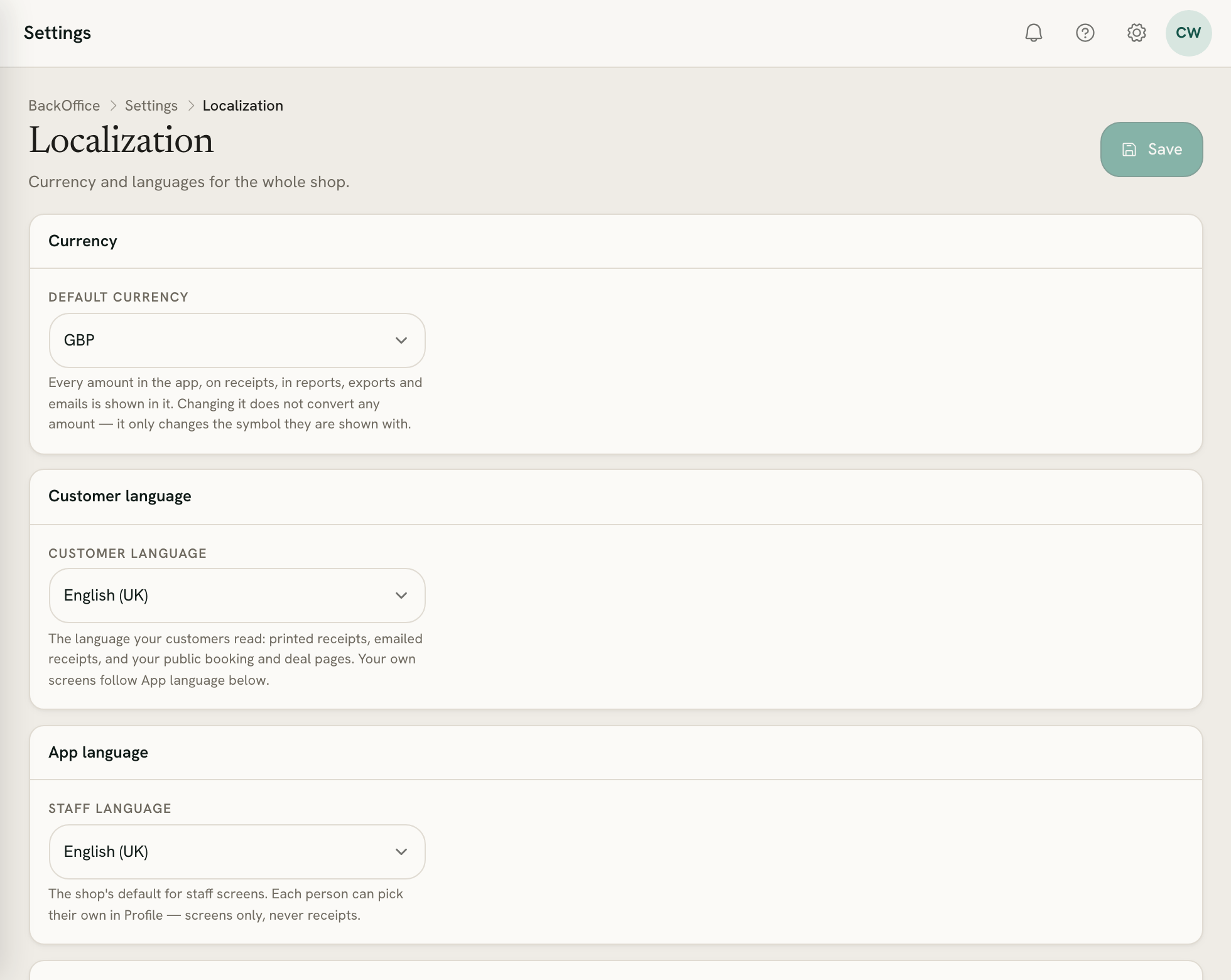Go to the Settings breadcrumb link
The image size is (1231, 980).
tap(151, 106)
